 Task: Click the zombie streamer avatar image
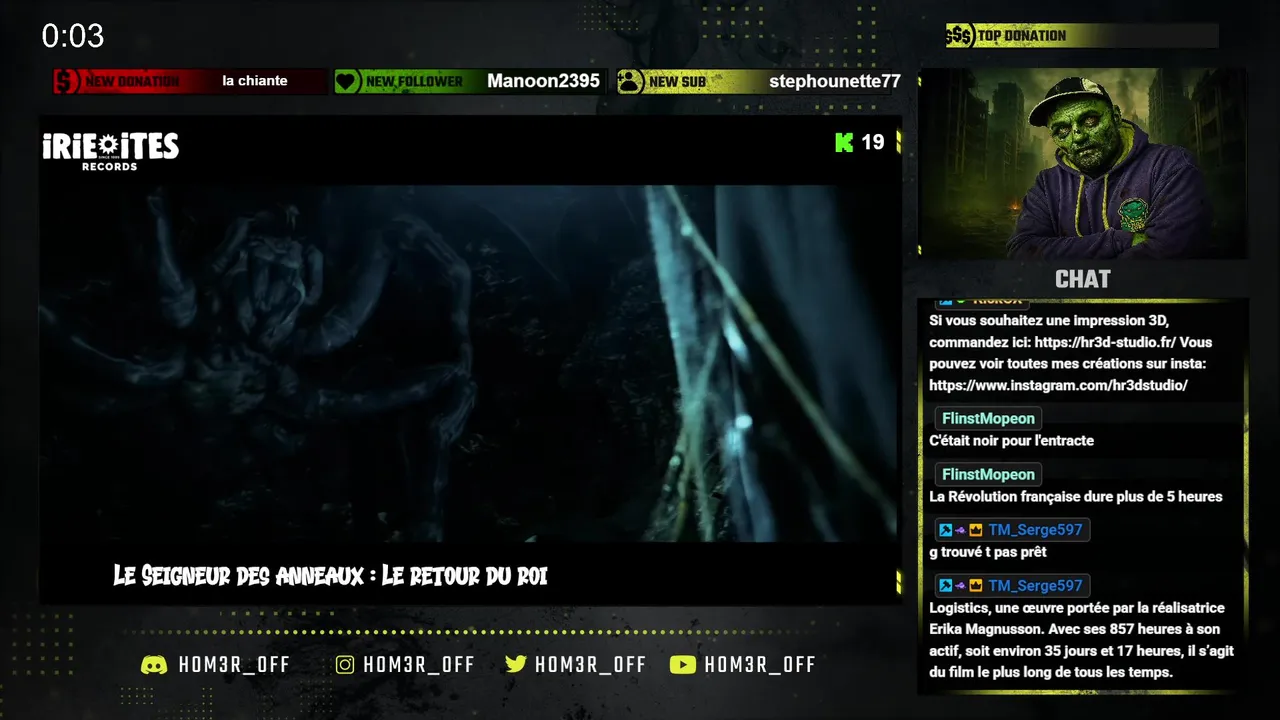(x=1083, y=163)
